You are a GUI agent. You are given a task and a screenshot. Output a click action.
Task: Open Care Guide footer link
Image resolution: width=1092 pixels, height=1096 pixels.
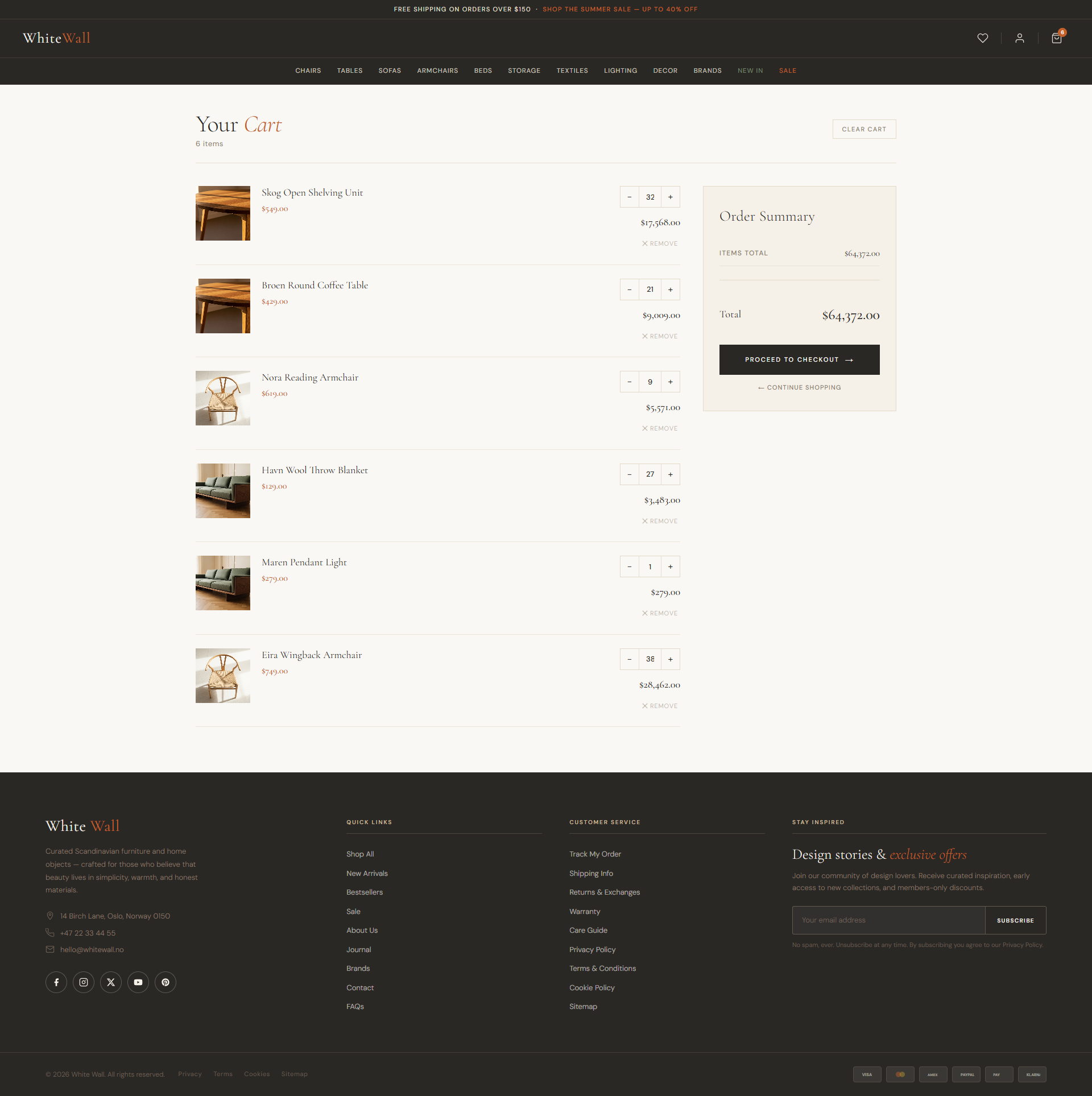588,930
